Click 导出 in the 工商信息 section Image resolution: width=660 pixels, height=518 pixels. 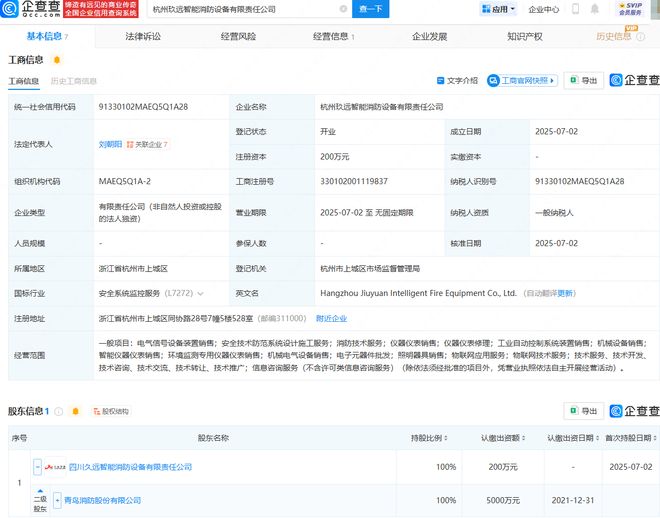(x=584, y=80)
